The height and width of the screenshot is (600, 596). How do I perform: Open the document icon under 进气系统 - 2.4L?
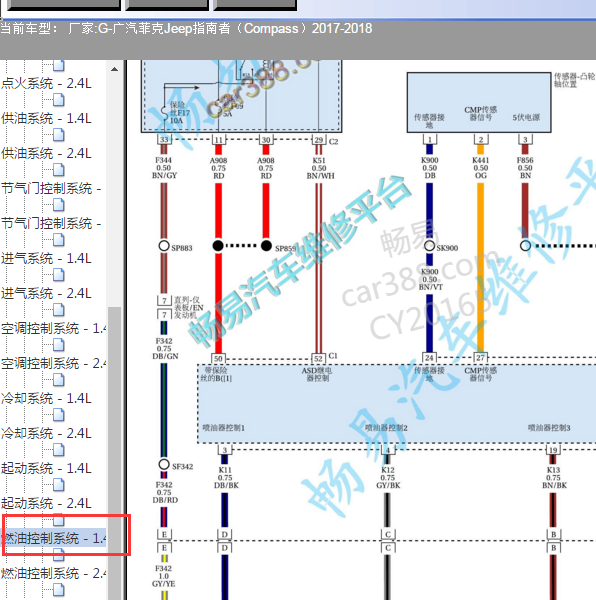pos(59,310)
